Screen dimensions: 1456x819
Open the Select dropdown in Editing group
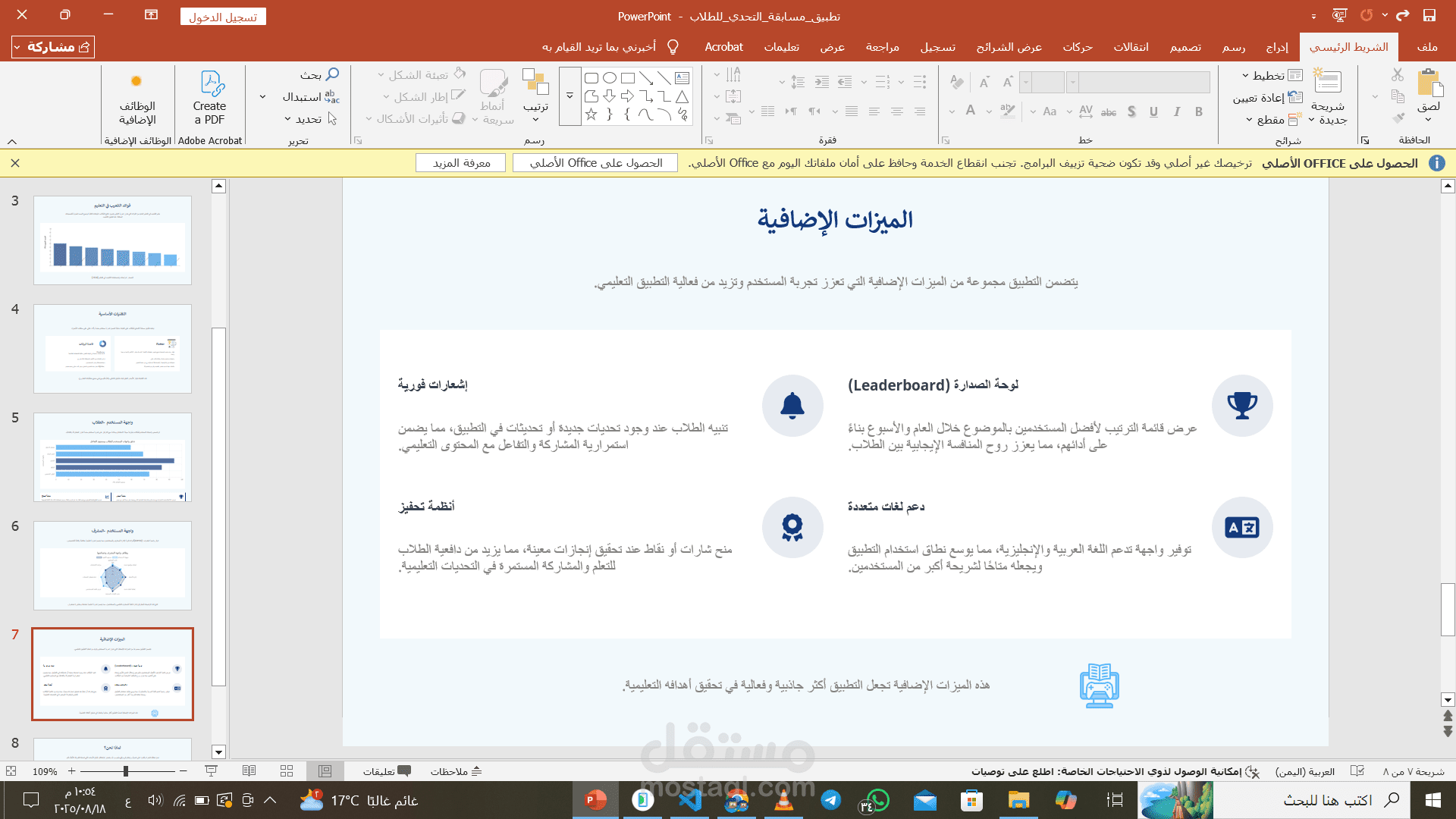click(x=311, y=119)
